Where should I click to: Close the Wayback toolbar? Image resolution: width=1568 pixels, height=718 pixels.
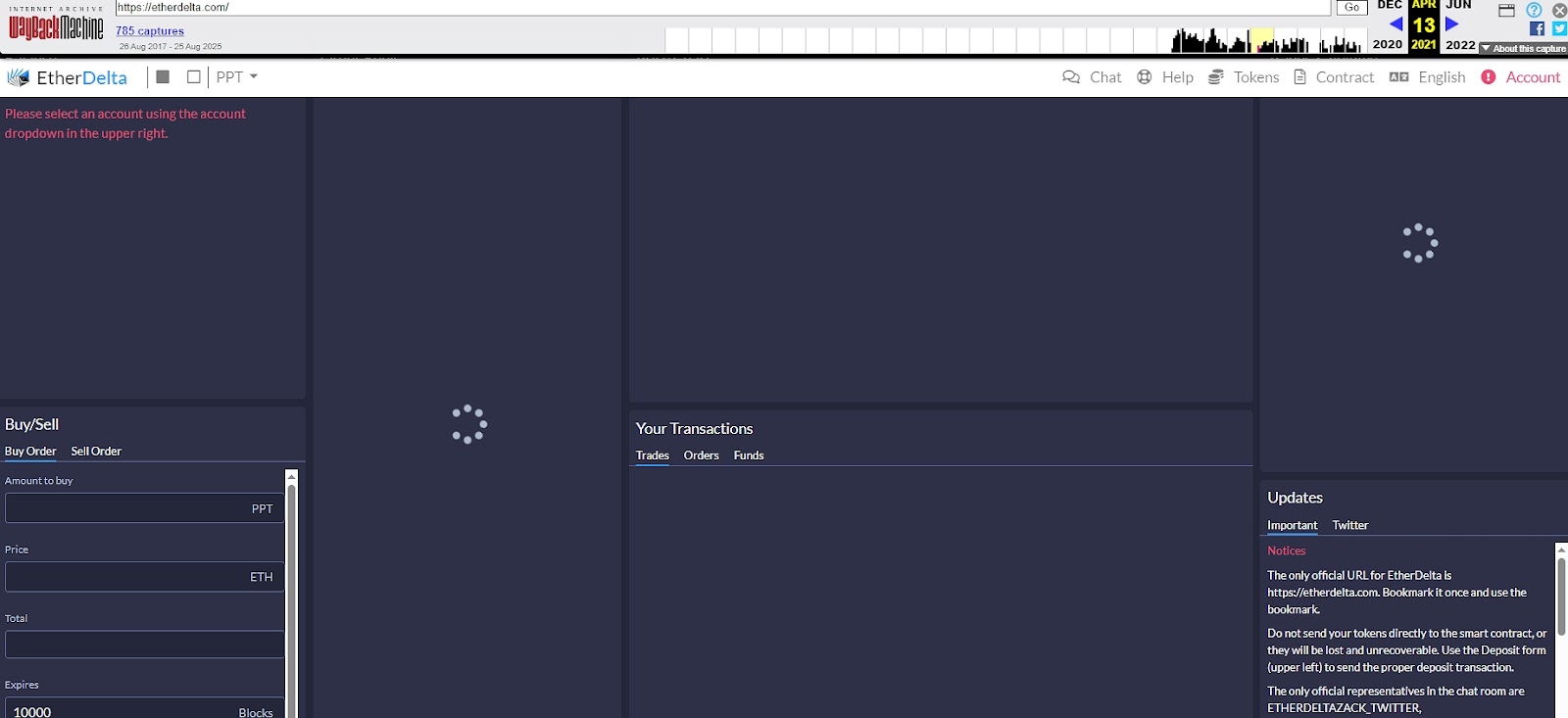pyautogui.click(x=1559, y=10)
